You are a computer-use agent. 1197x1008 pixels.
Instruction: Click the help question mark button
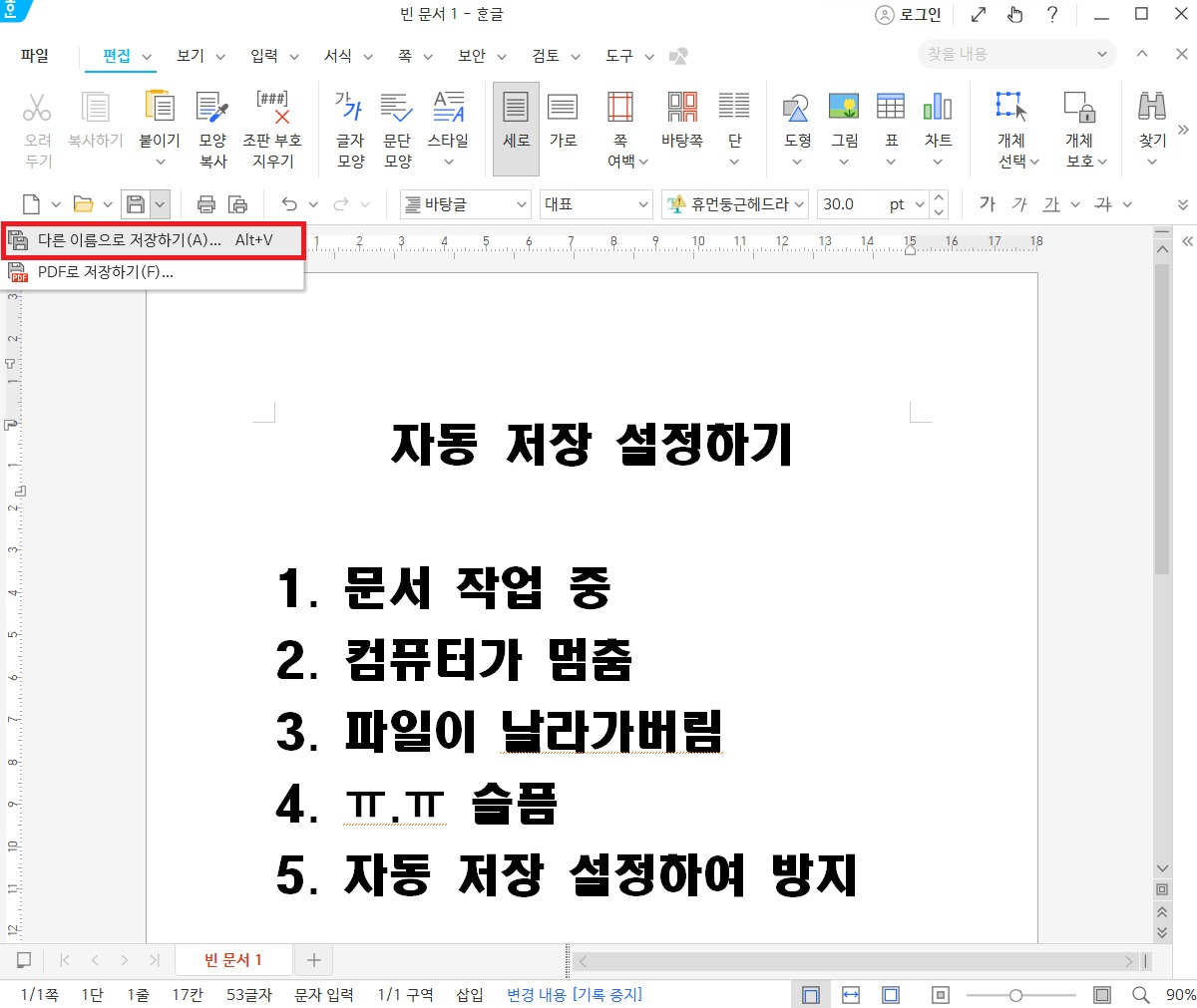click(x=1051, y=14)
